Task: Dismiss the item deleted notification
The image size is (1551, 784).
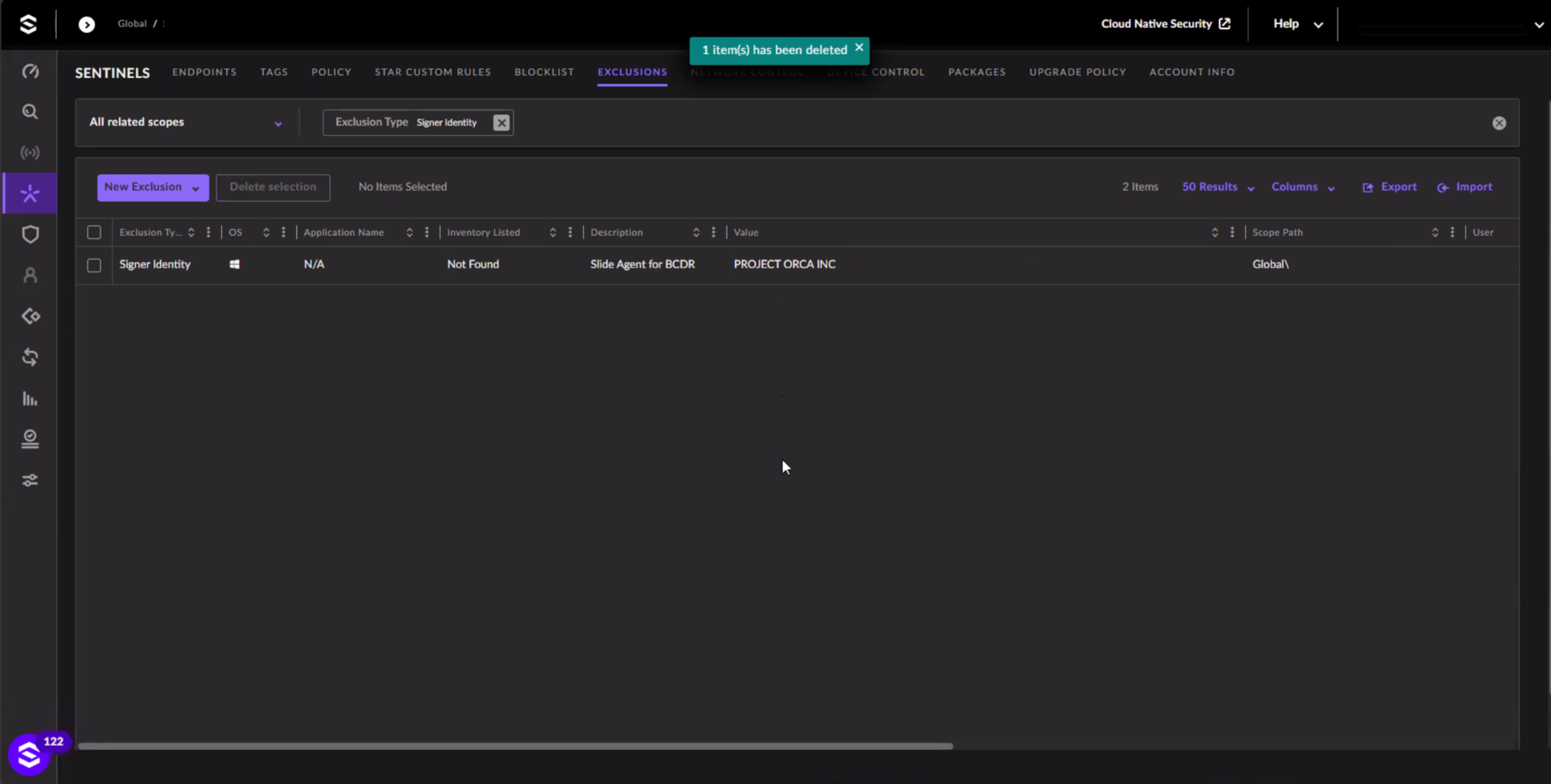Action: [x=859, y=47]
